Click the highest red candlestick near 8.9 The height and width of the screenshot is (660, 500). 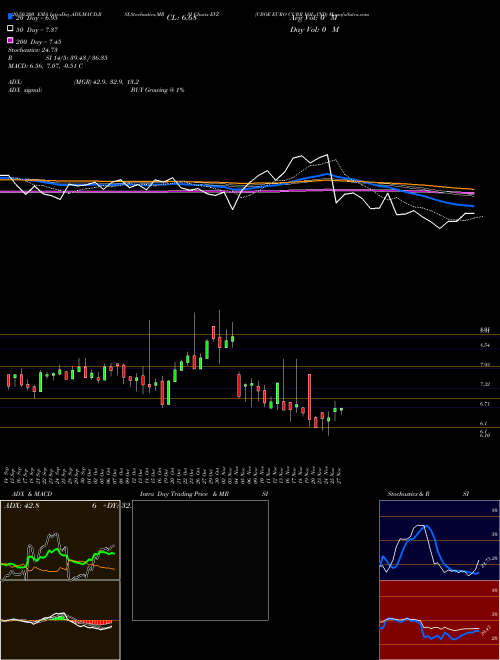point(213,332)
